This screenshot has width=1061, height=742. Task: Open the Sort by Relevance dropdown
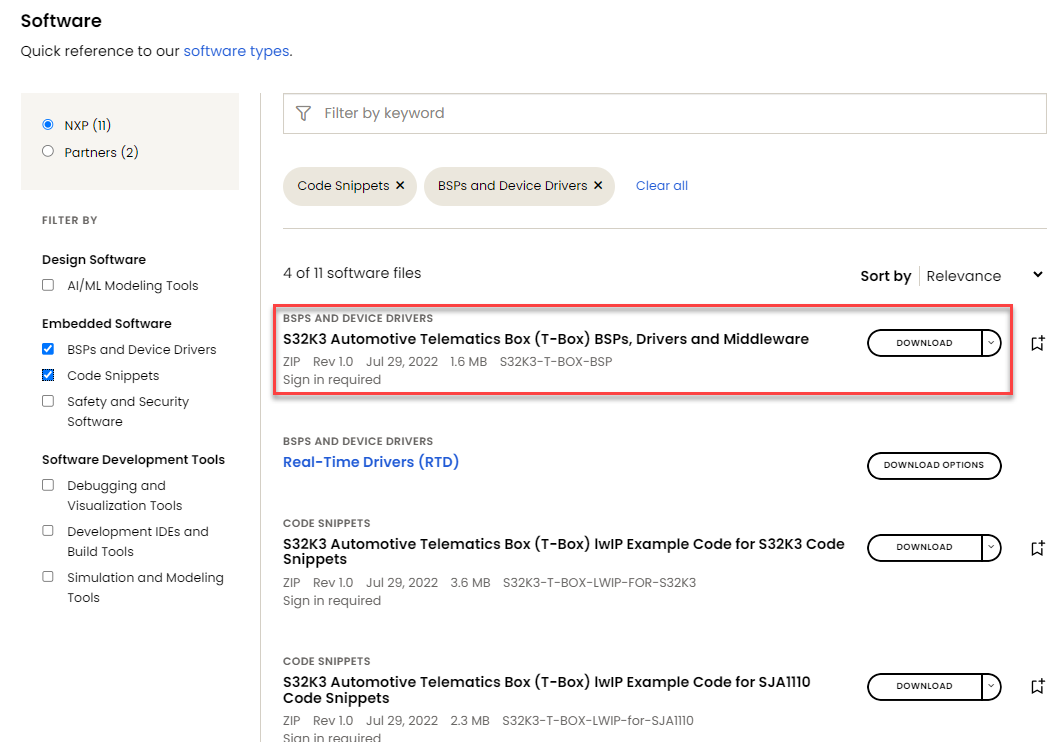(x=983, y=276)
